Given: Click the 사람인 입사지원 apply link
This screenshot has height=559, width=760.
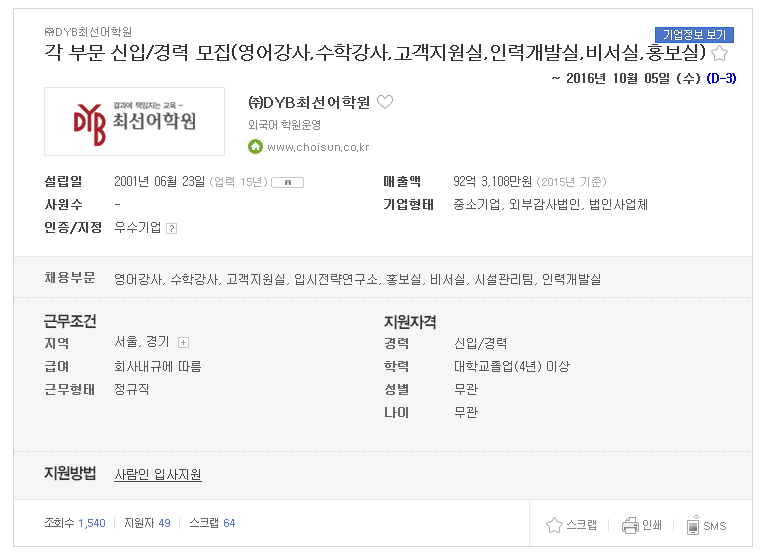Looking at the screenshot, I should click(158, 474).
